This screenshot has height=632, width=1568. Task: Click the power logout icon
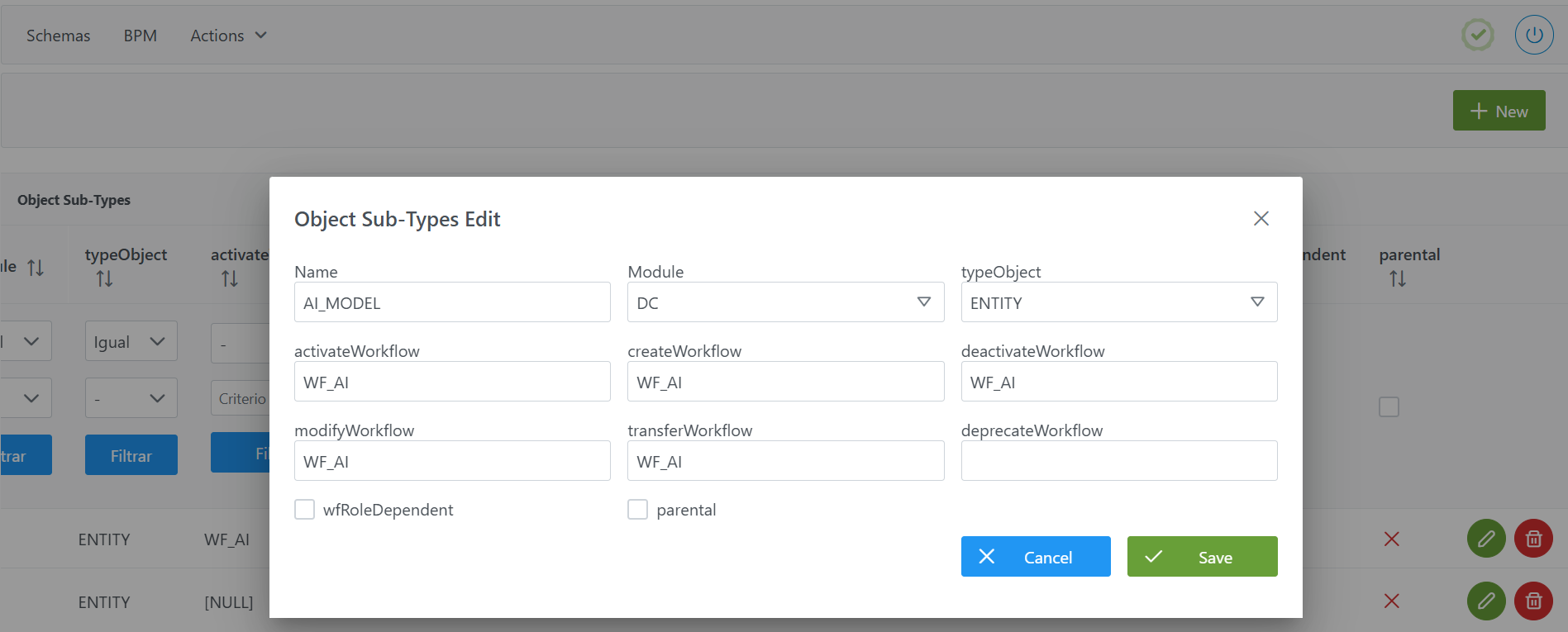(x=1533, y=36)
